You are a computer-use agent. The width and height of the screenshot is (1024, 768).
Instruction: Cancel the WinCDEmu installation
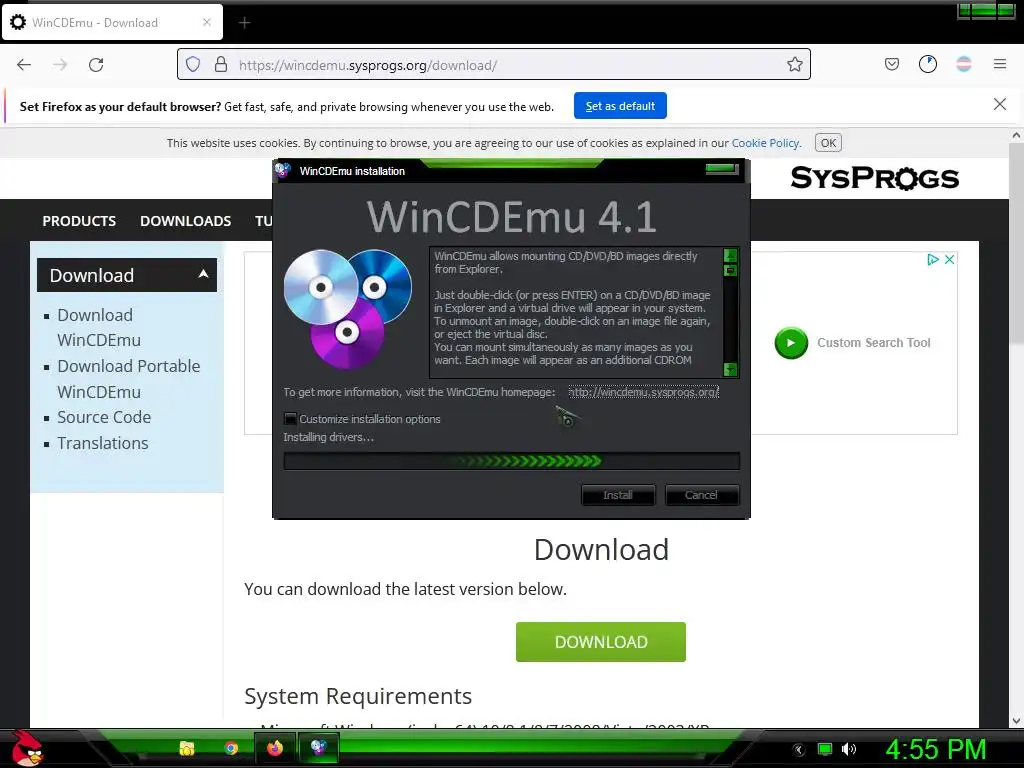(x=701, y=495)
